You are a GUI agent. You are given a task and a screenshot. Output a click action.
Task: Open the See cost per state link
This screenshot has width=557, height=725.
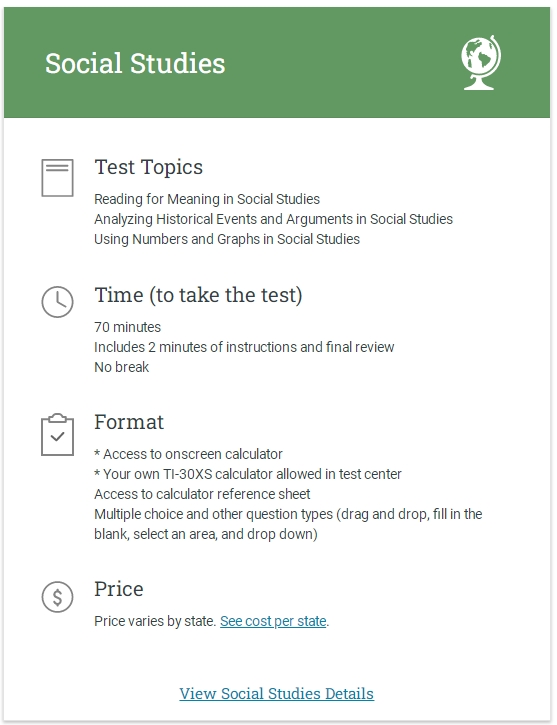pos(273,621)
